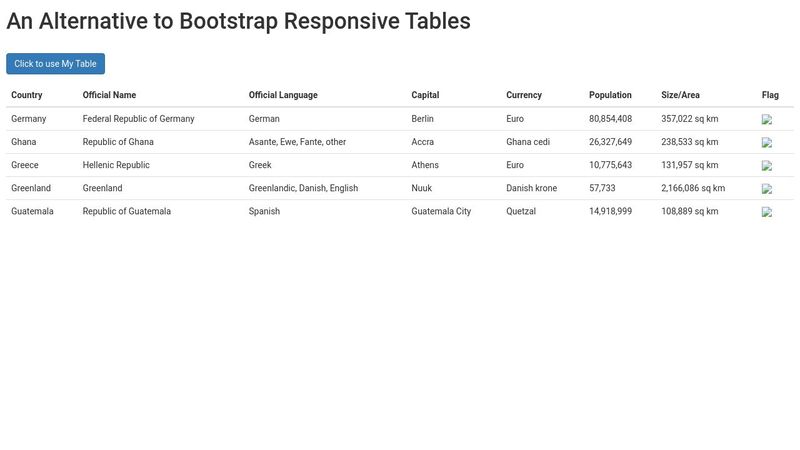This screenshot has height=450, width=800.
Task: Click the Germany flag image
Action: tap(766, 119)
